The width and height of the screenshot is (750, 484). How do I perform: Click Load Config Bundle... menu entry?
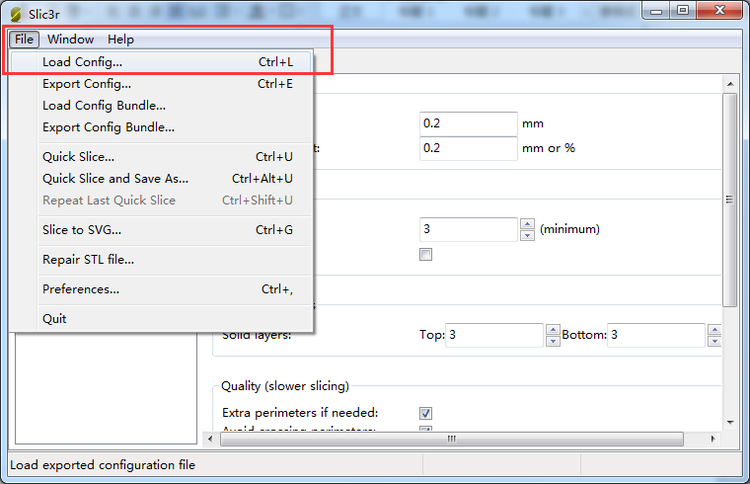[161, 106]
